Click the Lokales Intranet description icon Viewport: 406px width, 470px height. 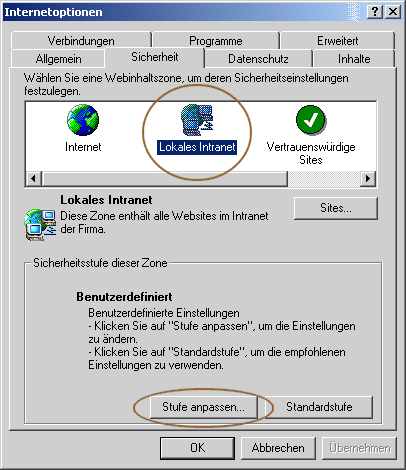tap(40, 224)
